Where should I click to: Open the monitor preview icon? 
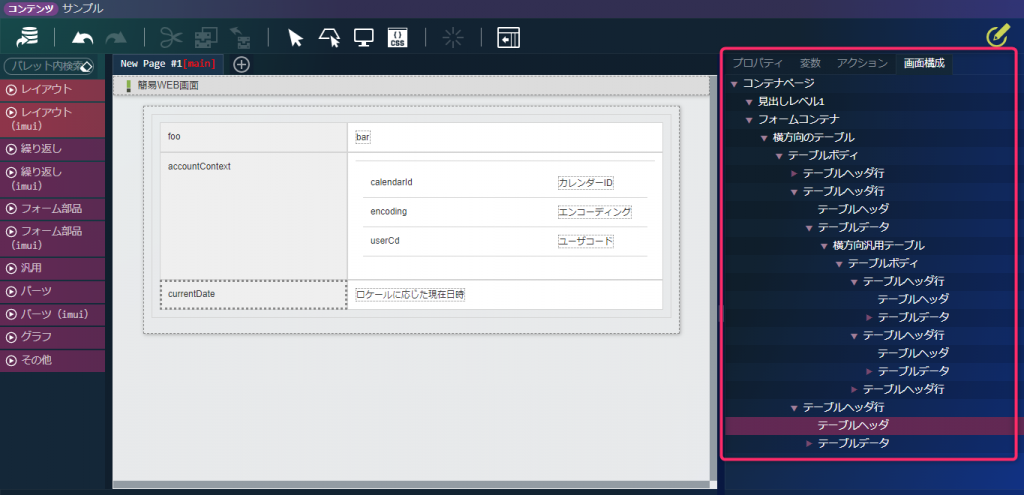[x=364, y=37]
